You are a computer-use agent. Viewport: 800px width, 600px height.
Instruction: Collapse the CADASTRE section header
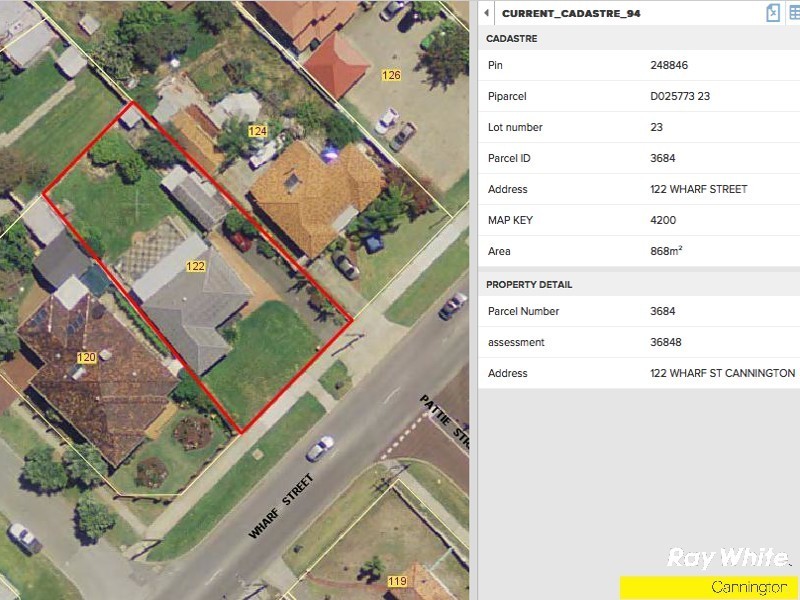509,38
